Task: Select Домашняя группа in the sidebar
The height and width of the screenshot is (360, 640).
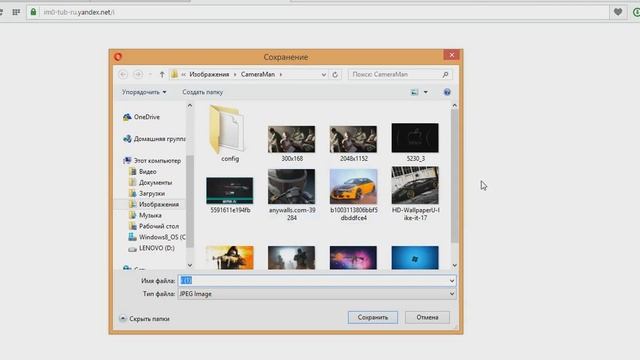Action: [154, 139]
